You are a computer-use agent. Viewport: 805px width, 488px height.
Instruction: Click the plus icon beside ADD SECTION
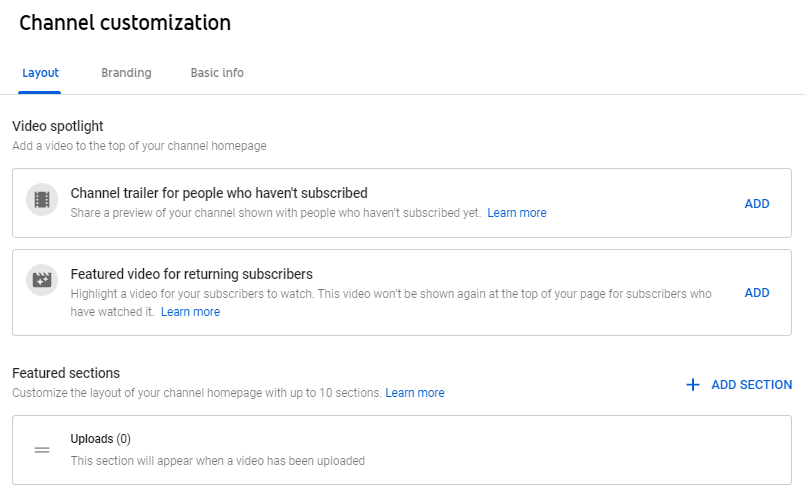(693, 385)
